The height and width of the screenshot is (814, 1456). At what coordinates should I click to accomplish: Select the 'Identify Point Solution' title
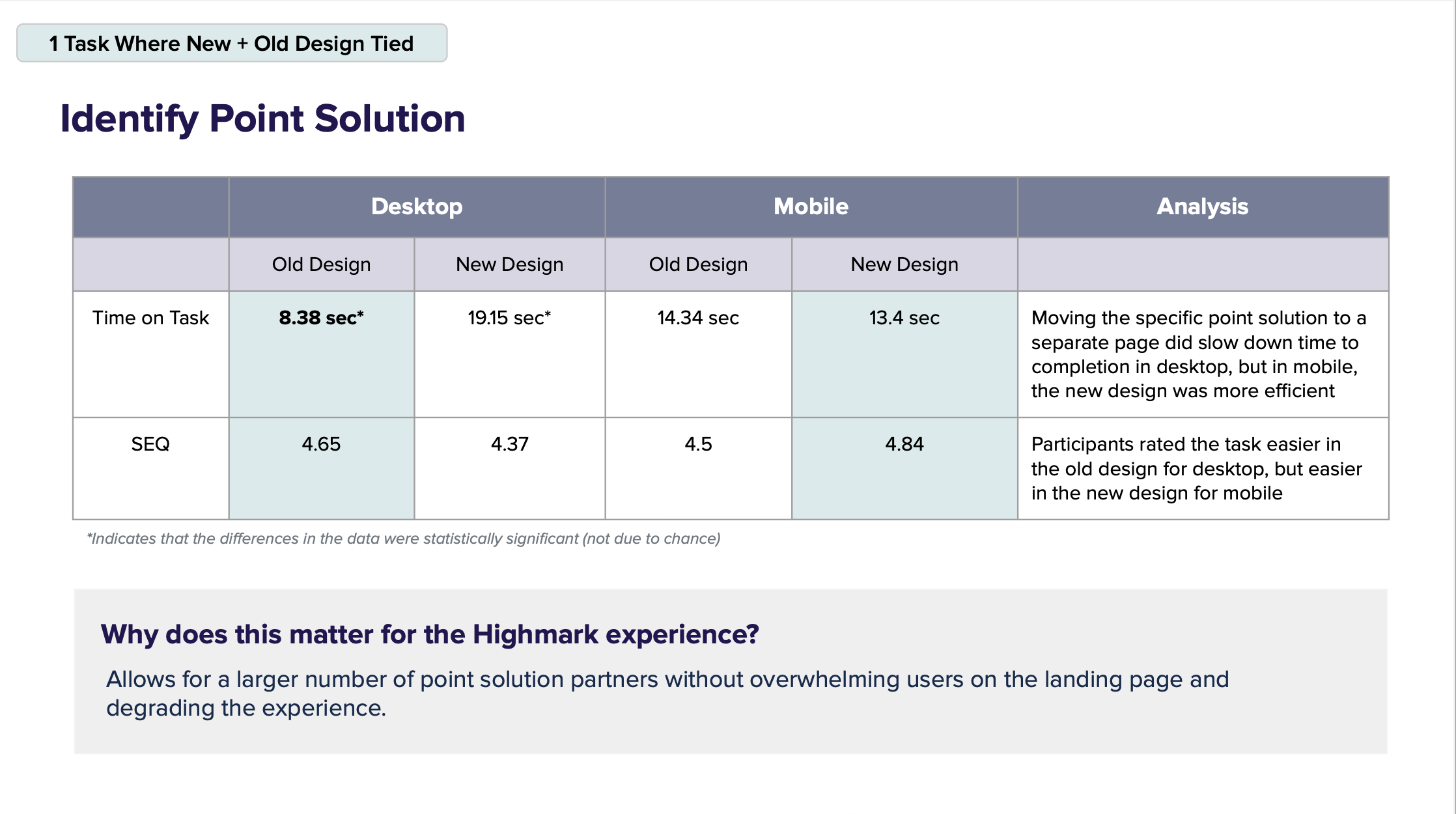[x=262, y=119]
